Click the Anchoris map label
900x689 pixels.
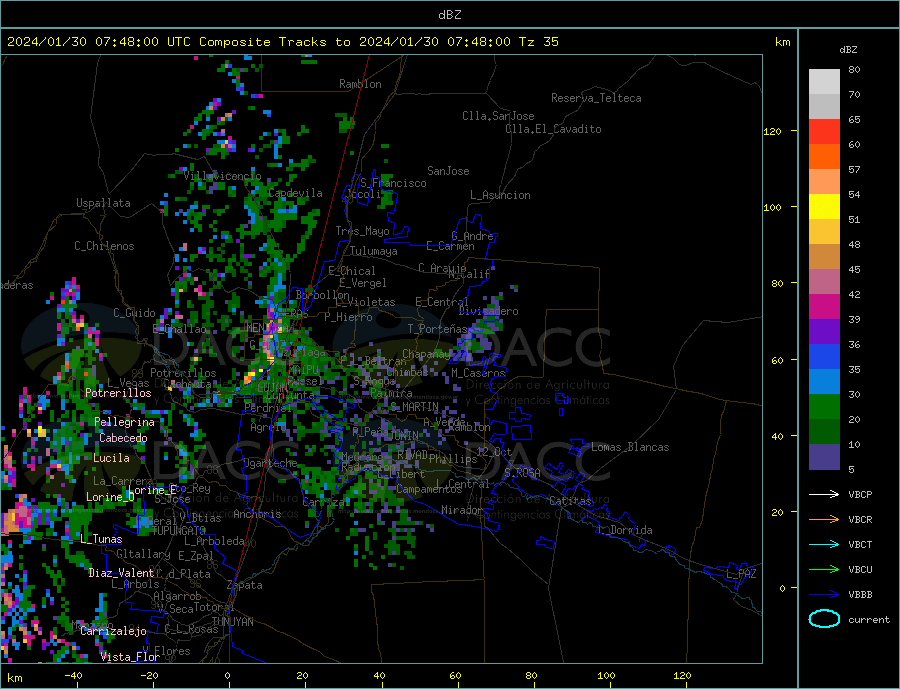tap(257, 514)
